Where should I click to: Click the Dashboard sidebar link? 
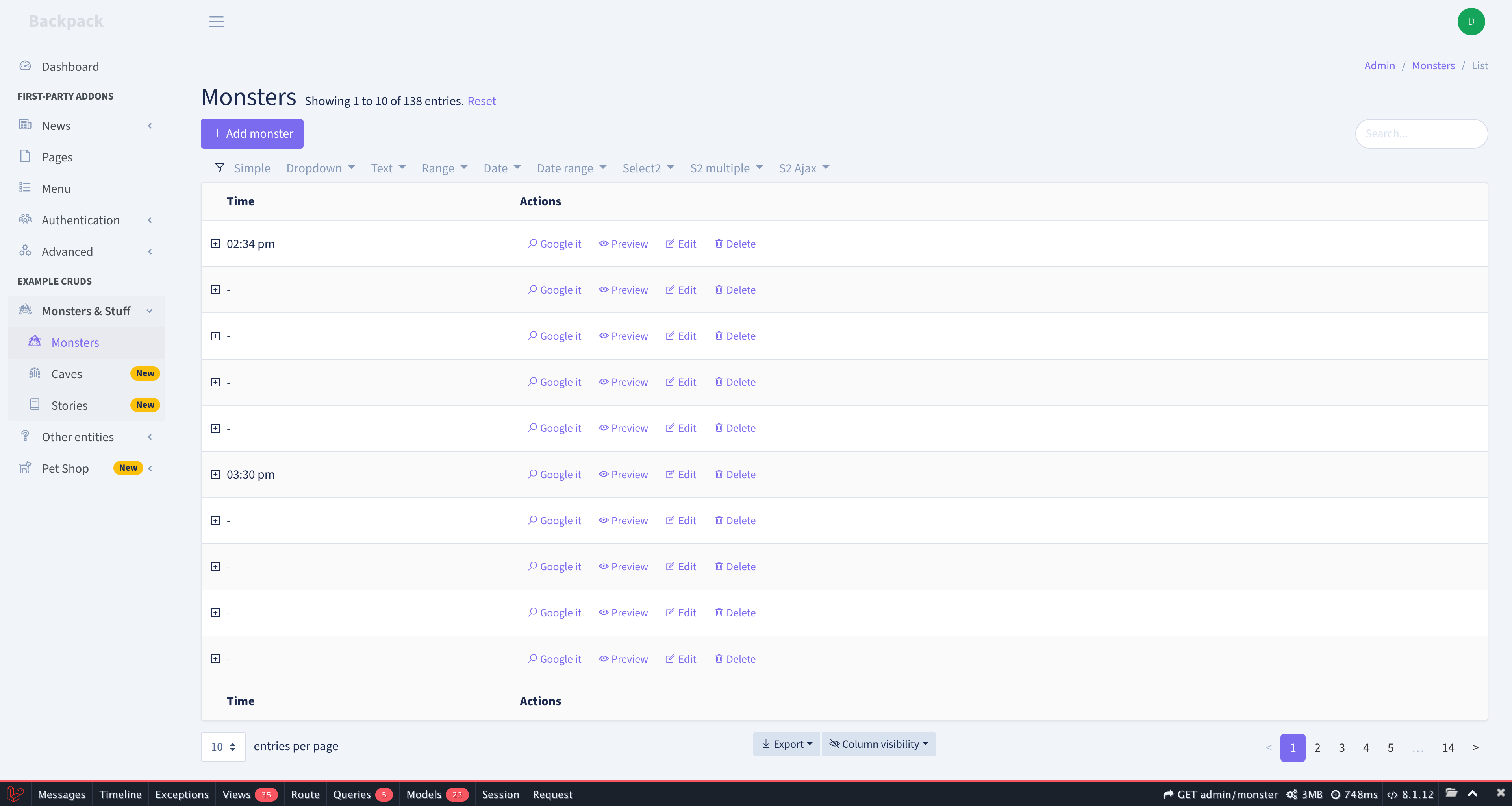(x=70, y=66)
